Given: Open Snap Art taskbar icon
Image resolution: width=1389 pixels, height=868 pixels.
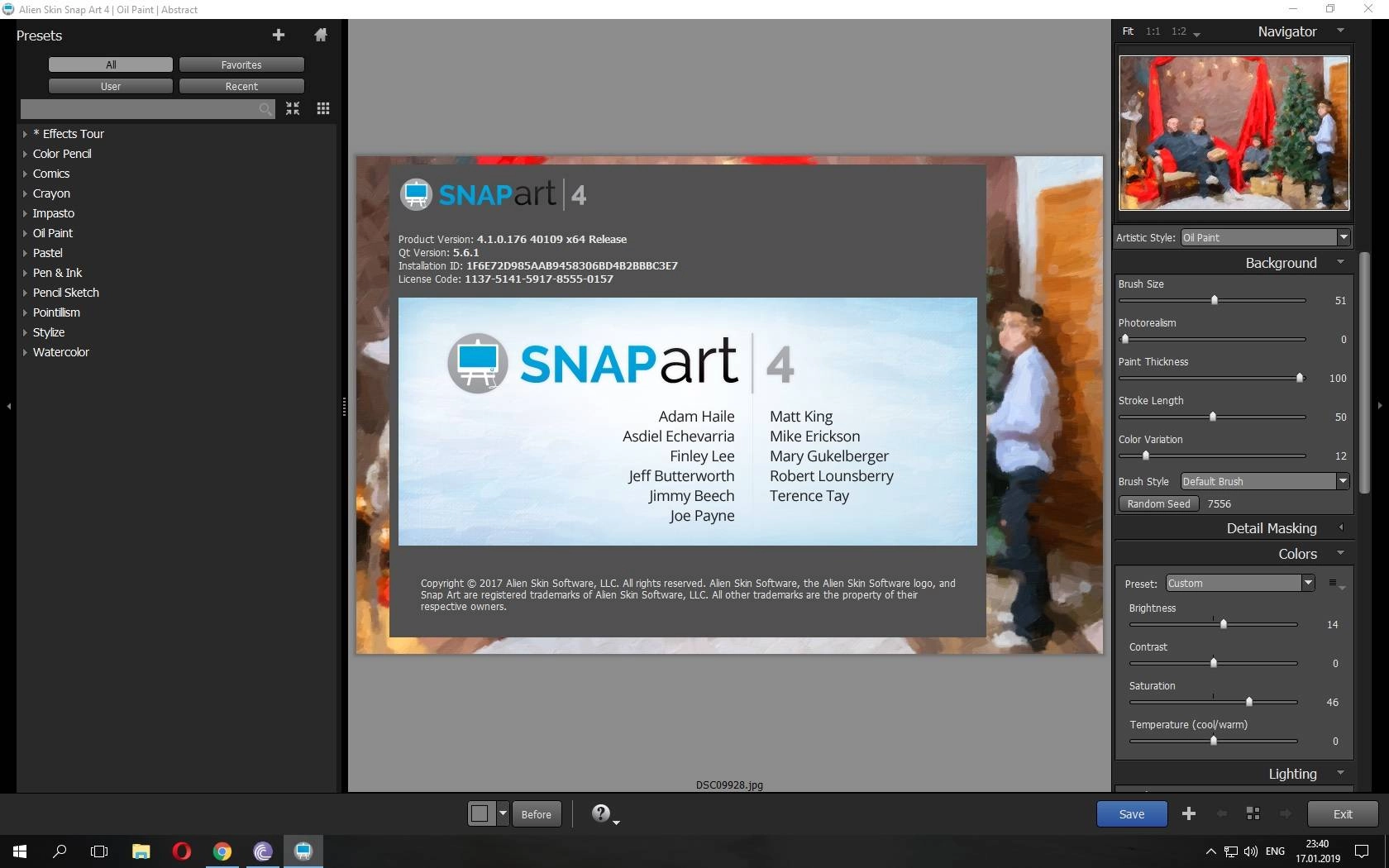Looking at the screenshot, I should pos(303,851).
